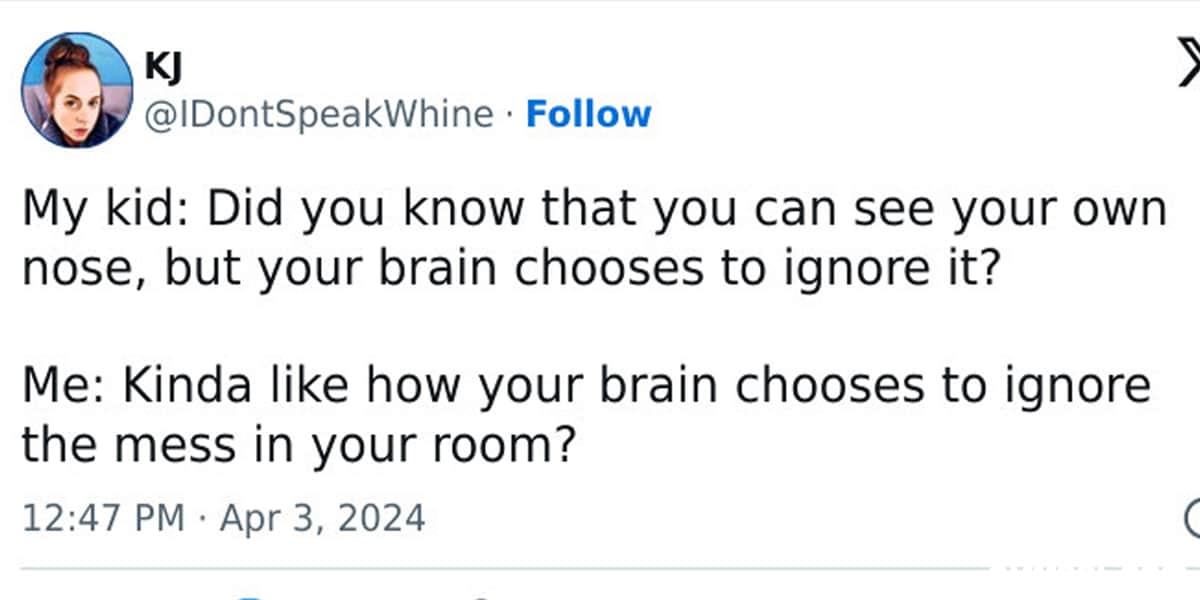This screenshot has width=1200, height=600.
Task: Click the Apr 3, 2024 date
Action: click(x=323, y=518)
